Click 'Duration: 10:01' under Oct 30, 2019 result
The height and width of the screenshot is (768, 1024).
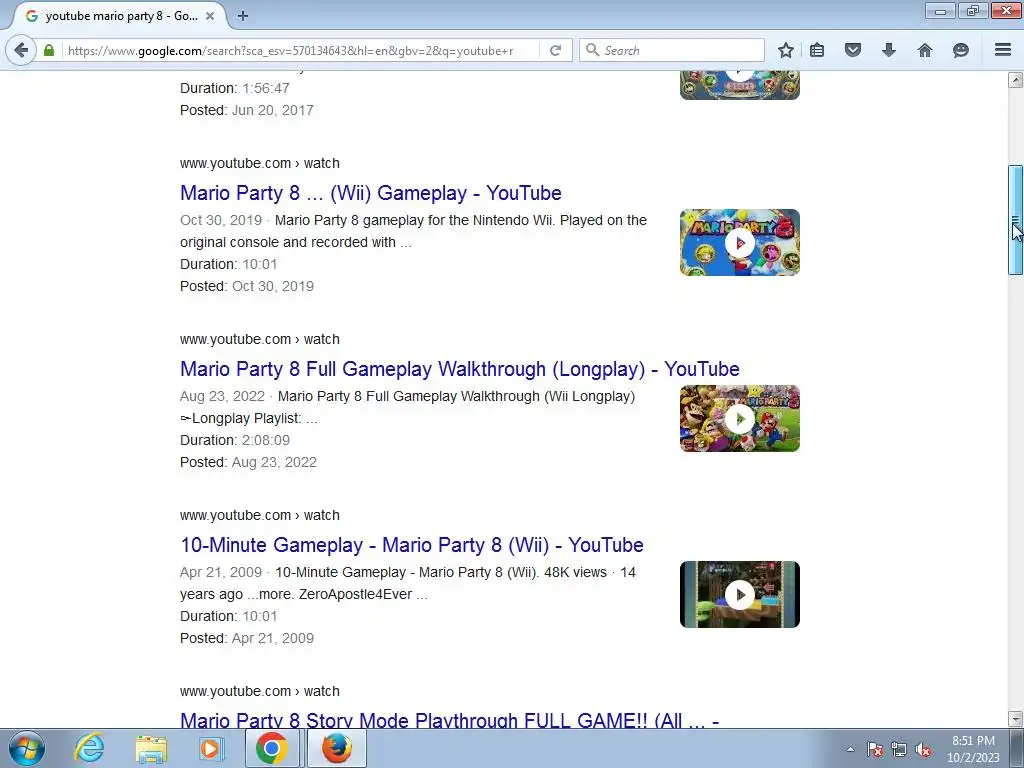229,264
